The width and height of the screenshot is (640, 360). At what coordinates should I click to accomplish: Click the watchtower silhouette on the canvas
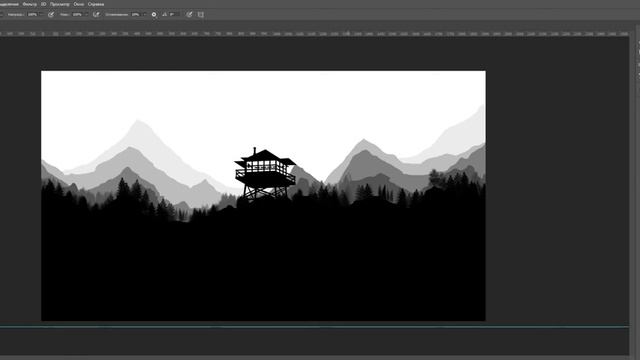(265, 174)
